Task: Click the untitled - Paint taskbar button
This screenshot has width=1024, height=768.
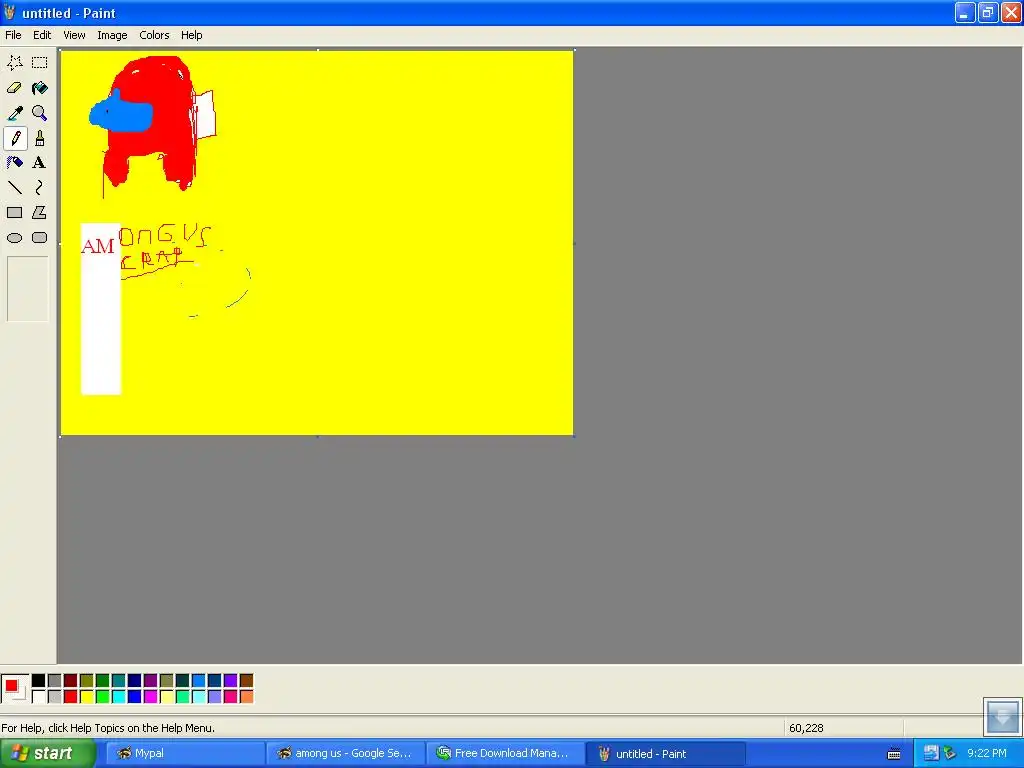Action: click(665, 754)
